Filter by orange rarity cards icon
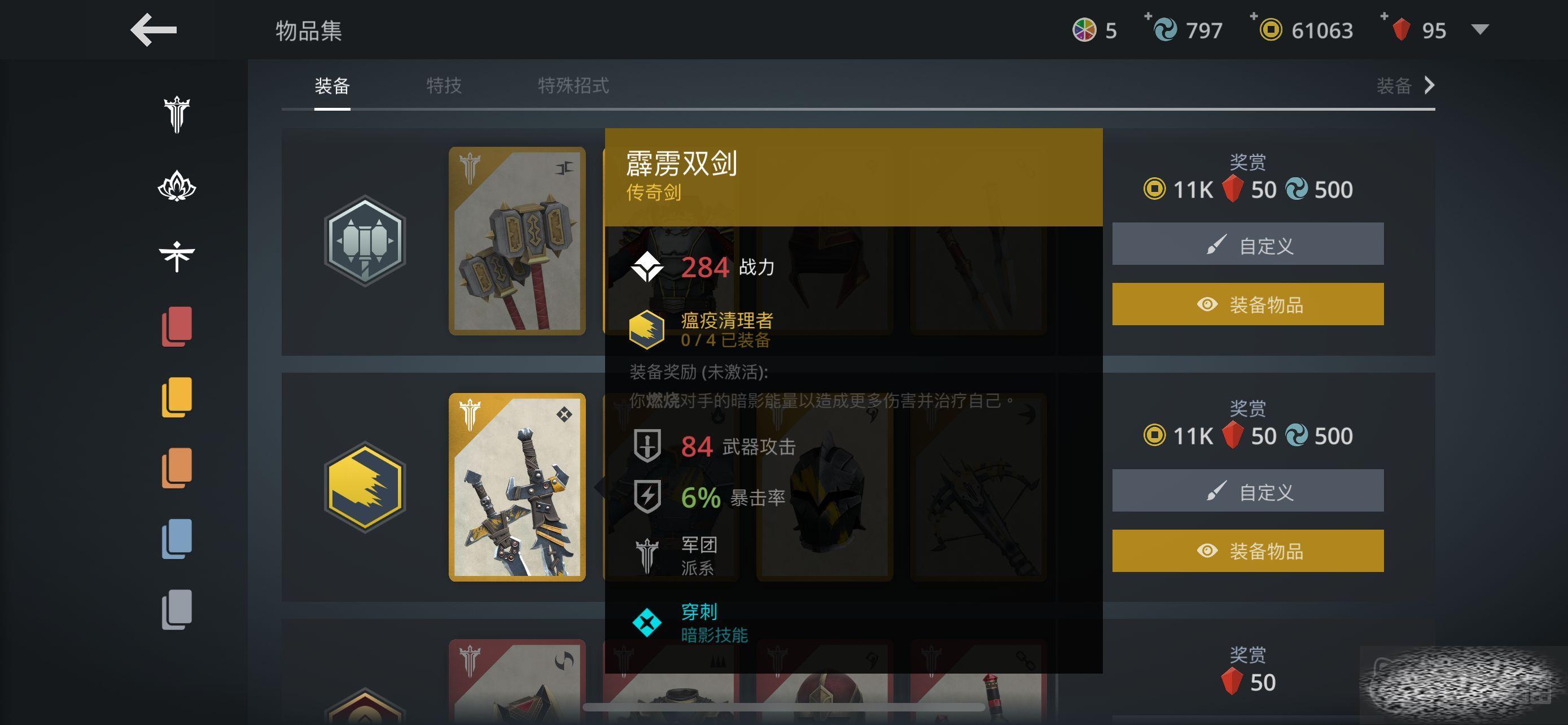 177,468
